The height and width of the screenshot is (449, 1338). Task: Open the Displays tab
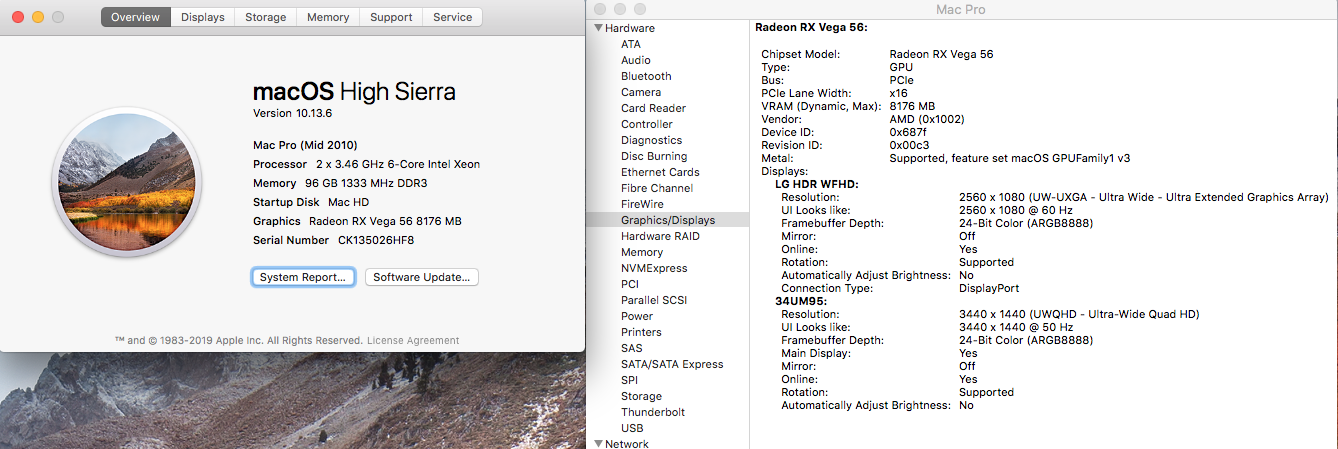pos(203,17)
